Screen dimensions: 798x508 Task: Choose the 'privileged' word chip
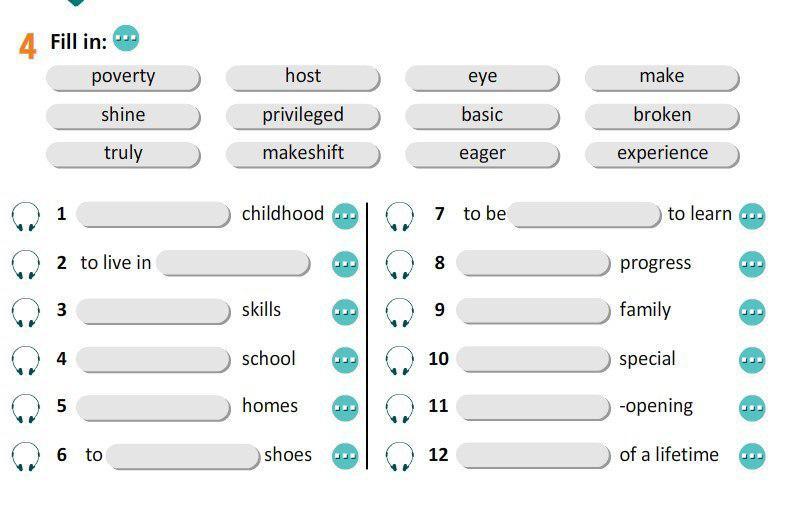303,116
